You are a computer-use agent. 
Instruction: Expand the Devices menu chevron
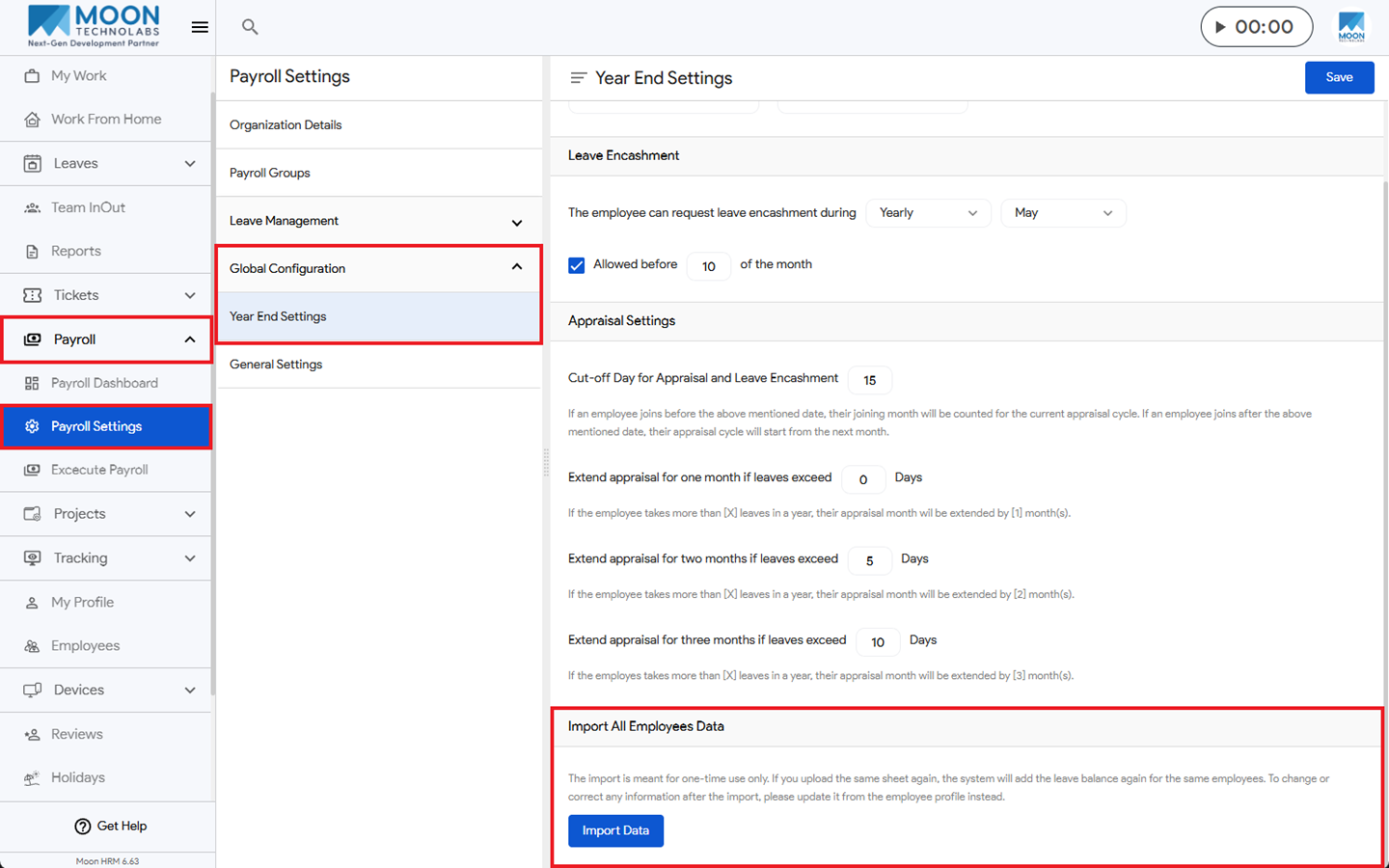tap(190, 691)
